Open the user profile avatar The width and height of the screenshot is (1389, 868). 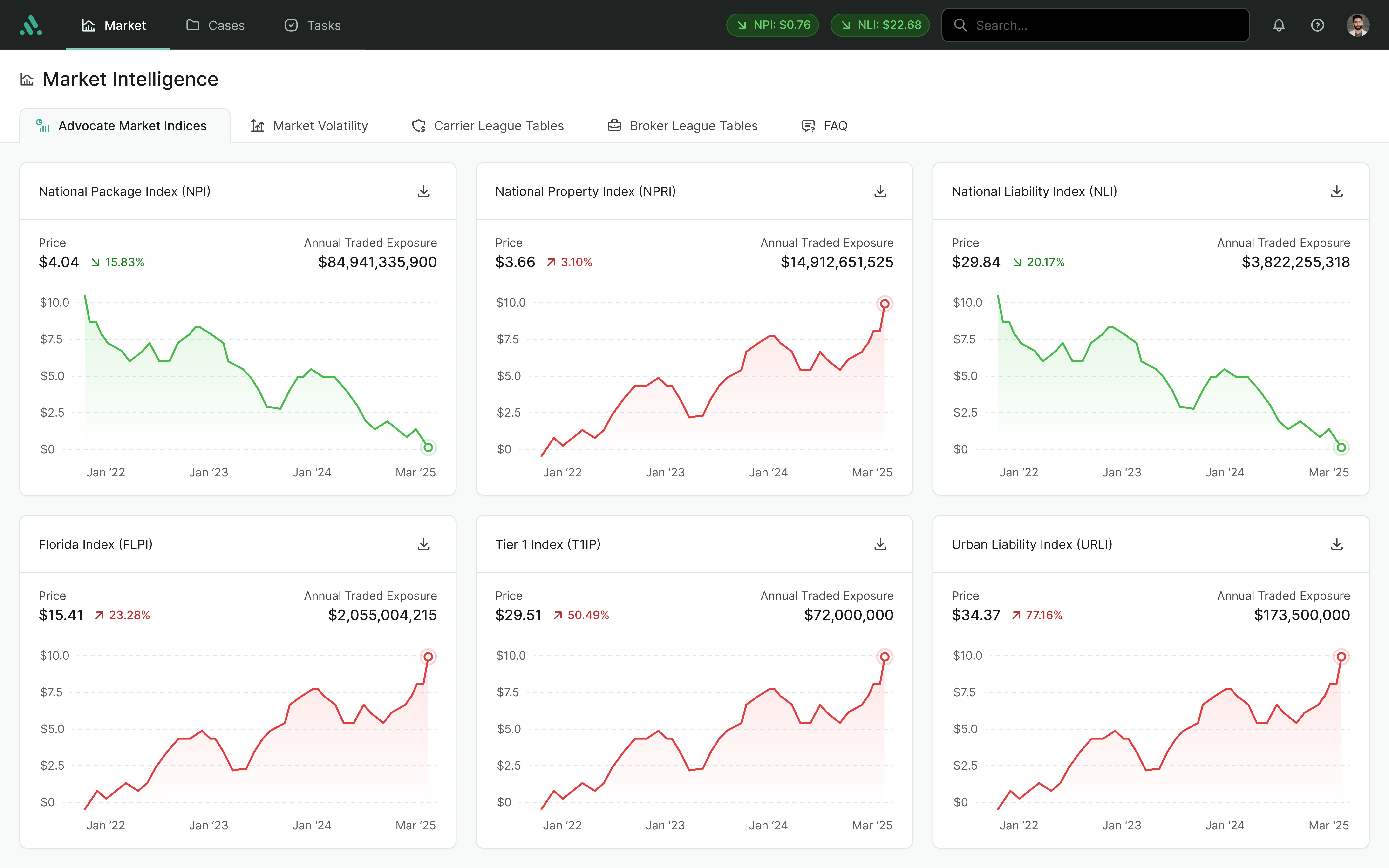tap(1357, 25)
